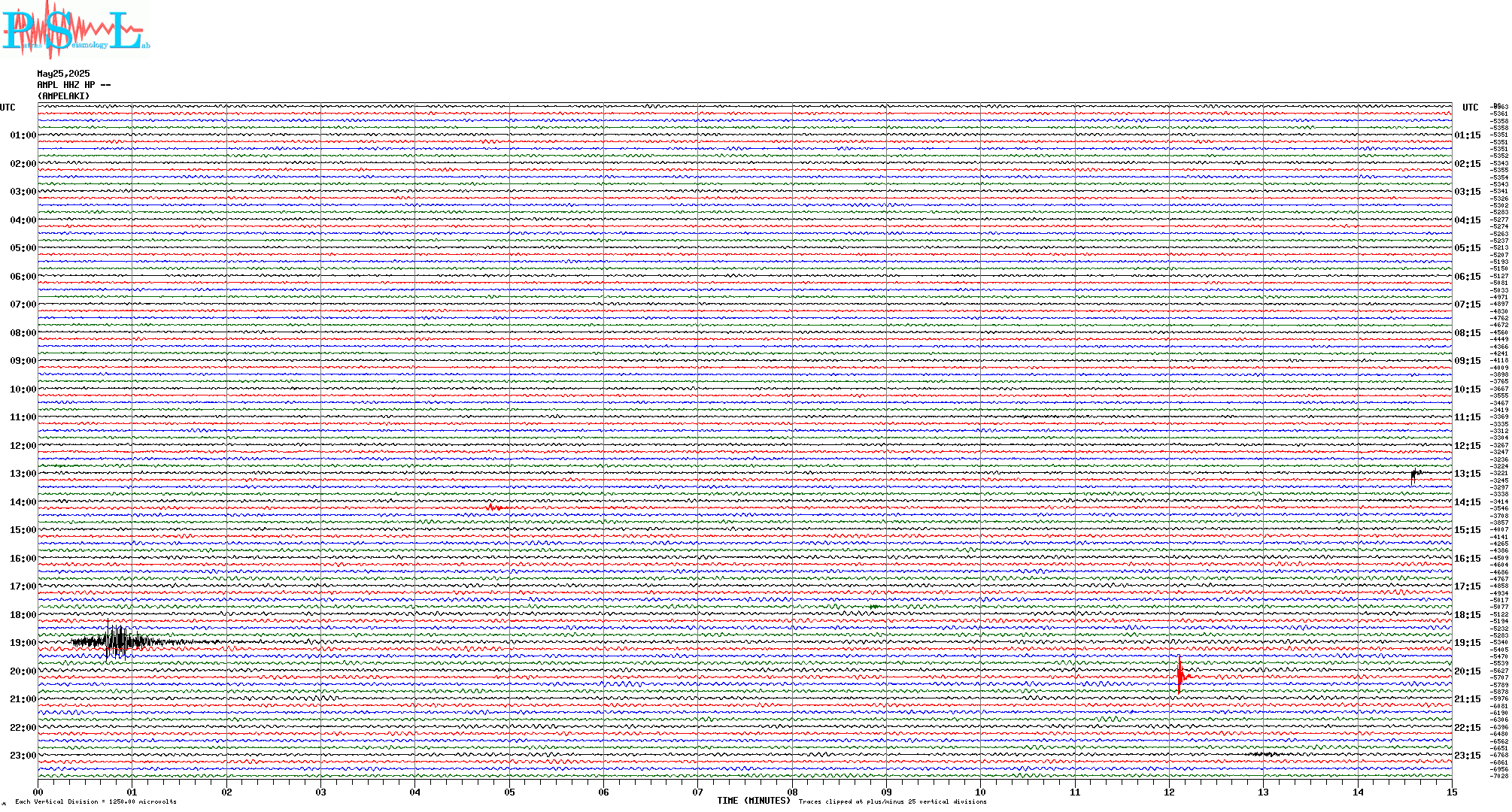Click the (AMPELAKI) station name
The image size is (1512, 812).
[x=63, y=96]
